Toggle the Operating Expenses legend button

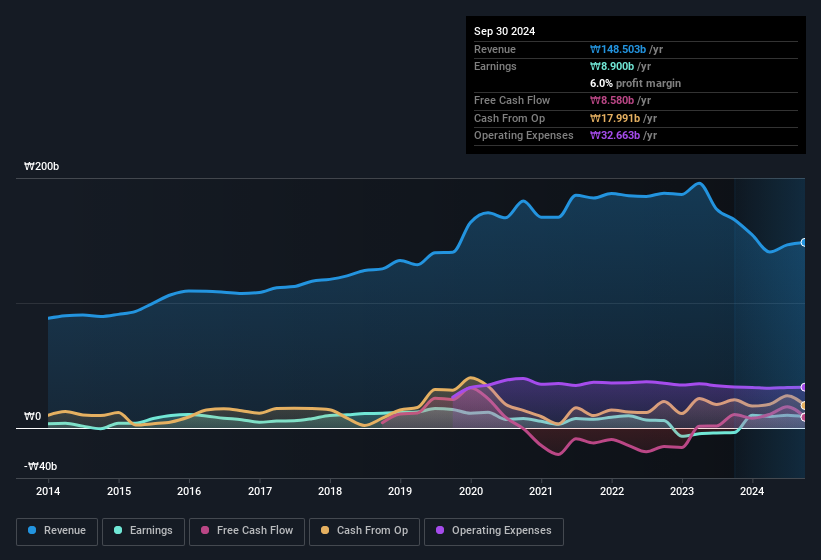494,531
